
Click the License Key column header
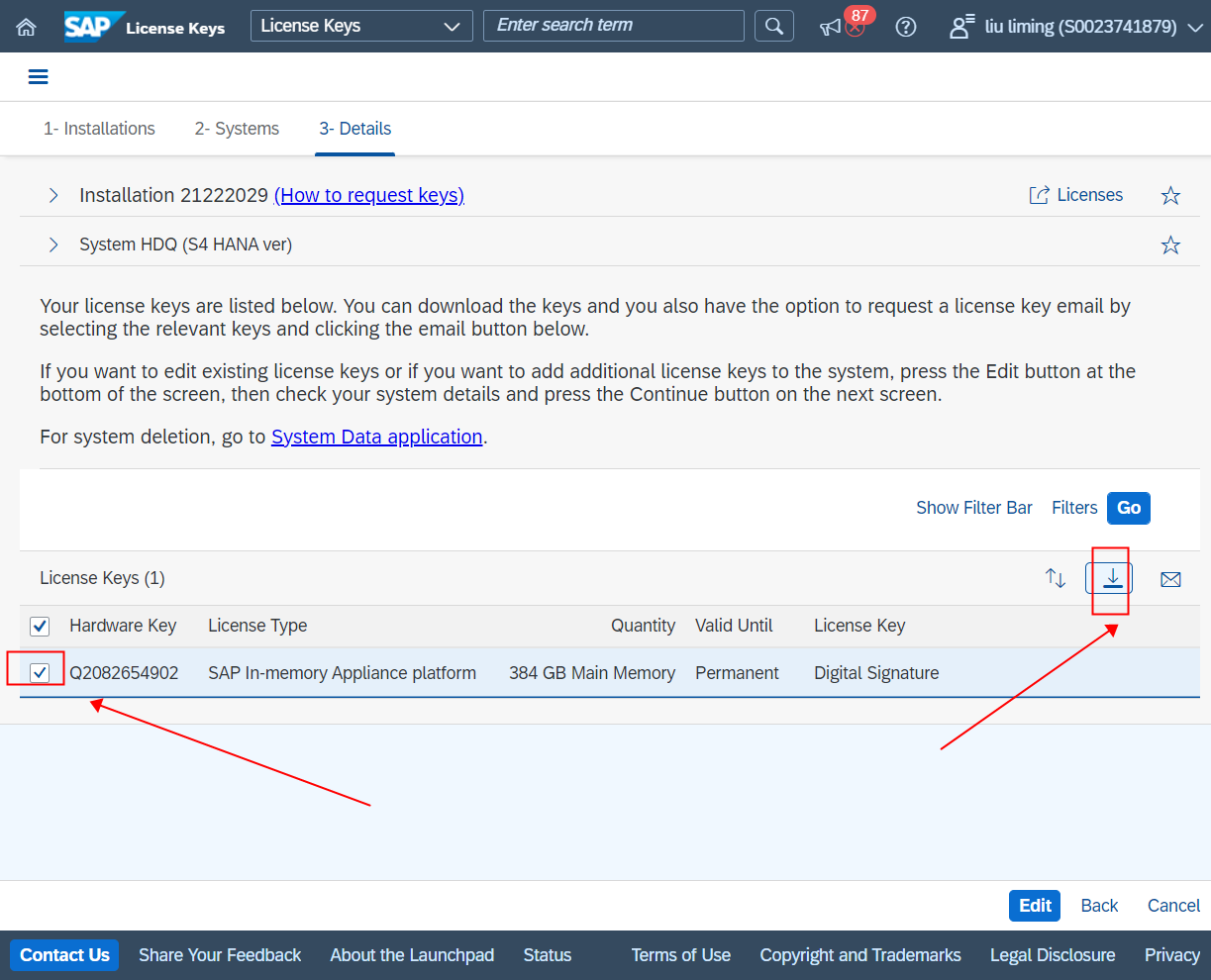(x=859, y=626)
